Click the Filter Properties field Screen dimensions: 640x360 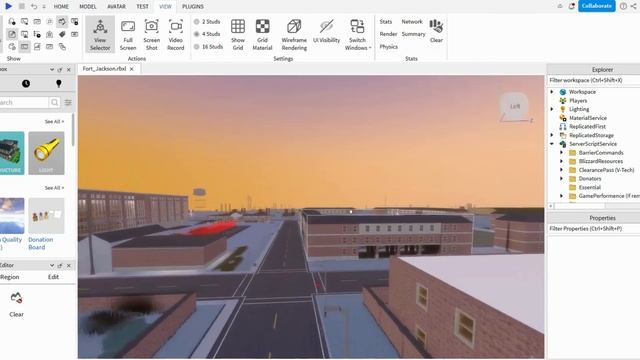(593, 229)
